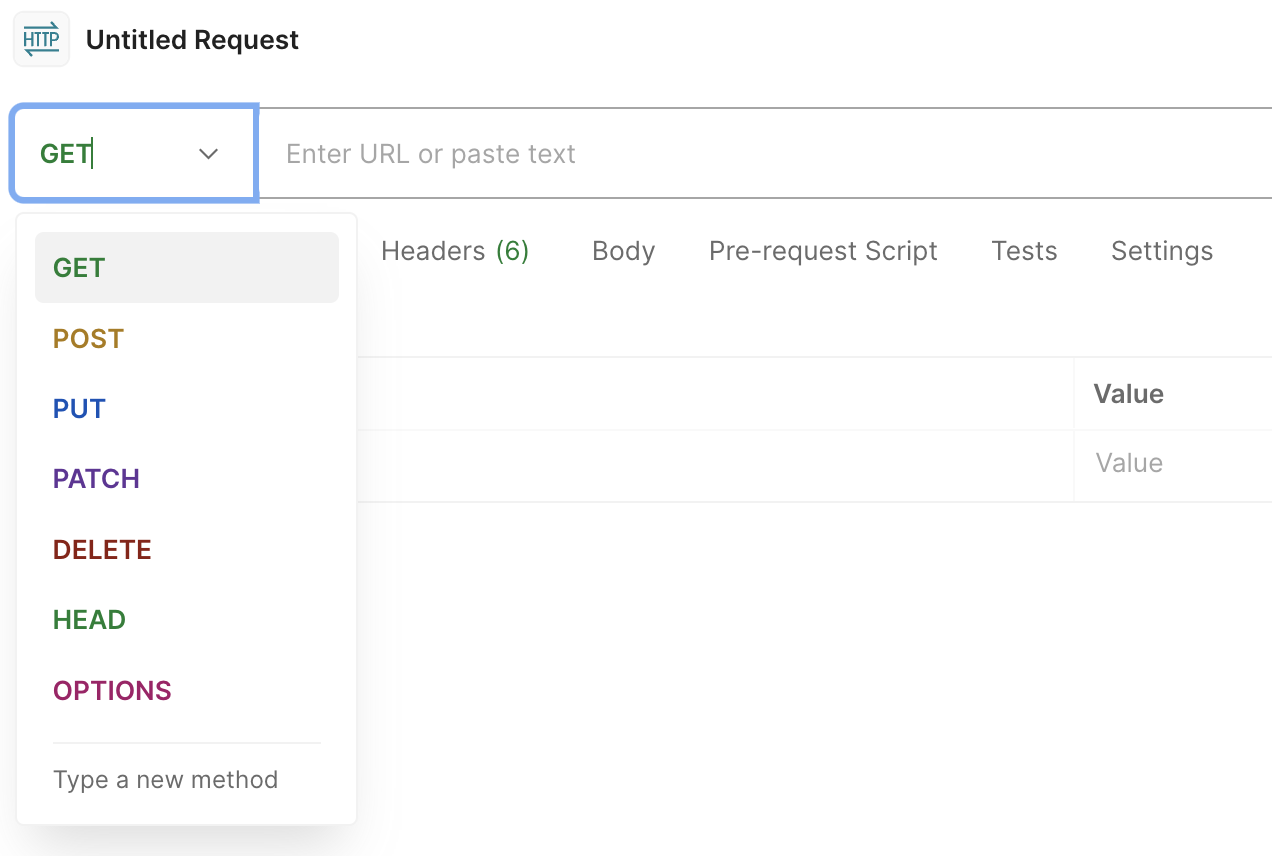
Task: Click the HTTP request type icon
Action: tap(41, 39)
